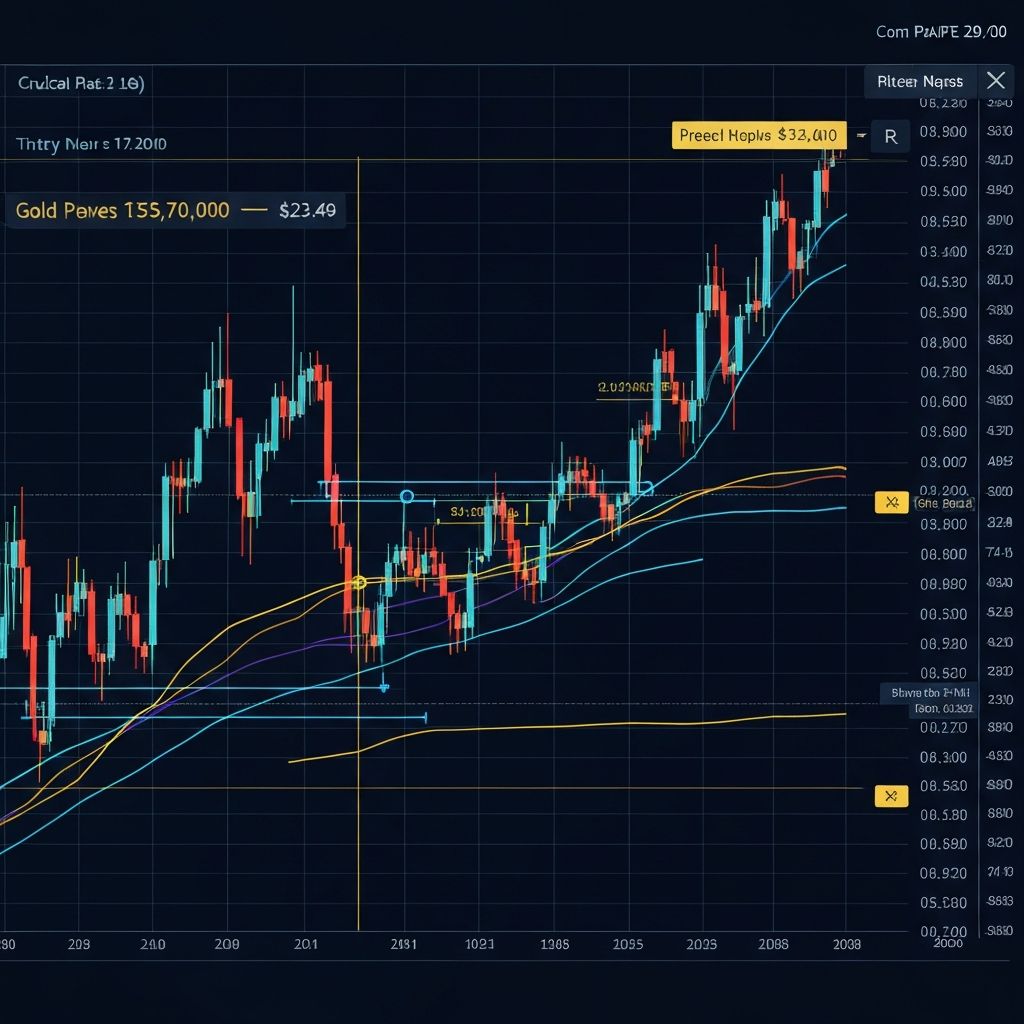This screenshot has height=1024, width=1024.
Task: Open the 'R' replay tool button
Action: 890,136
